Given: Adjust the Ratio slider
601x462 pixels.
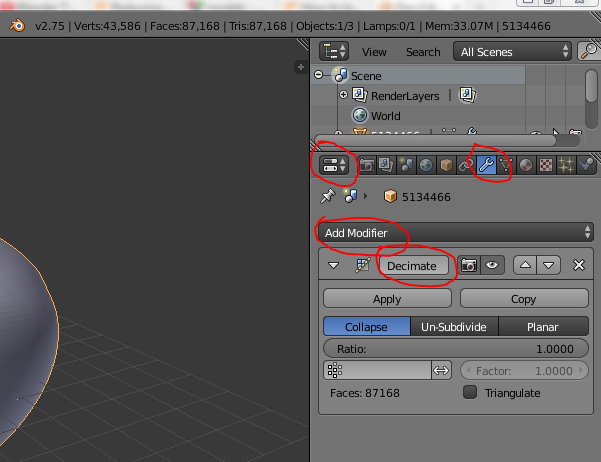Looking at the screenshot, I should (455, 349).
